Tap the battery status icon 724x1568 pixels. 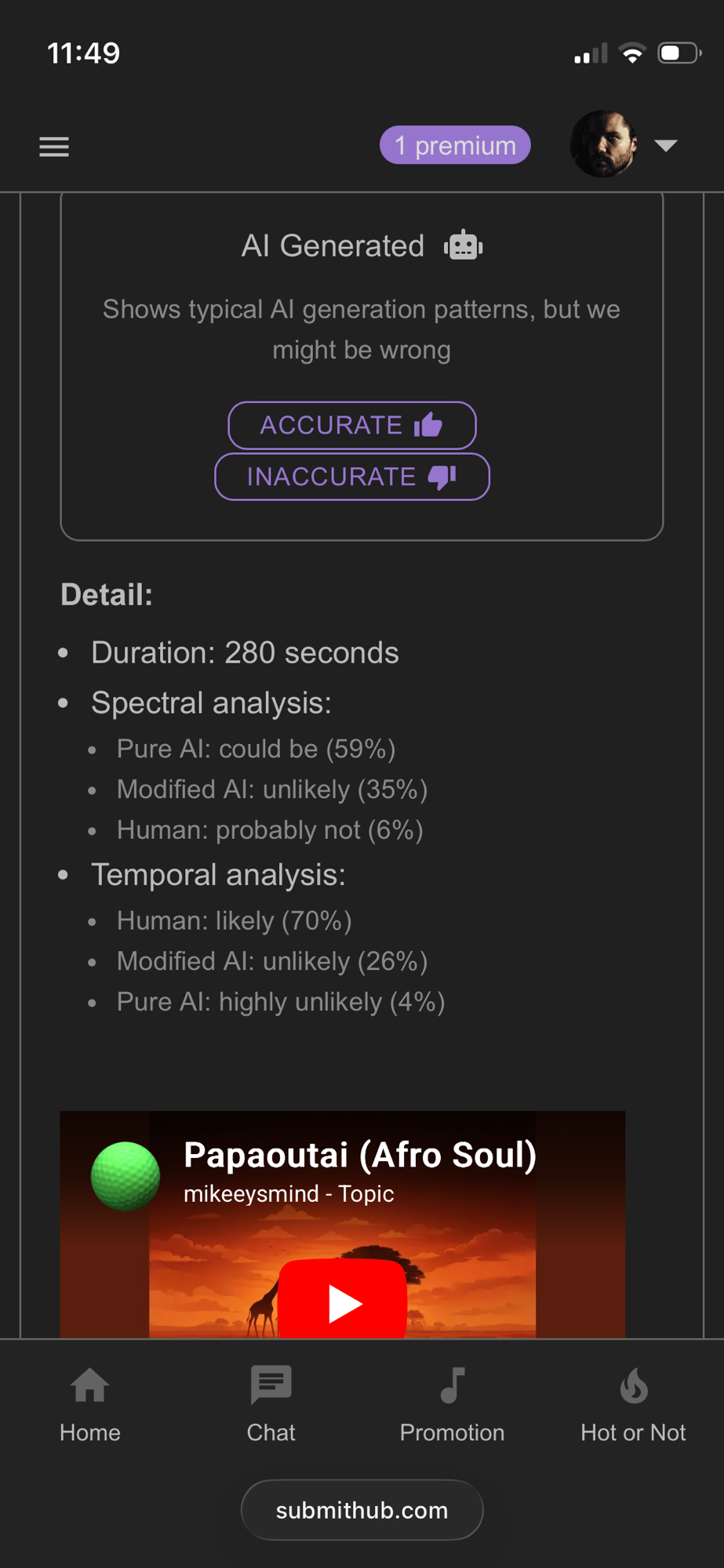click(679, 53)
